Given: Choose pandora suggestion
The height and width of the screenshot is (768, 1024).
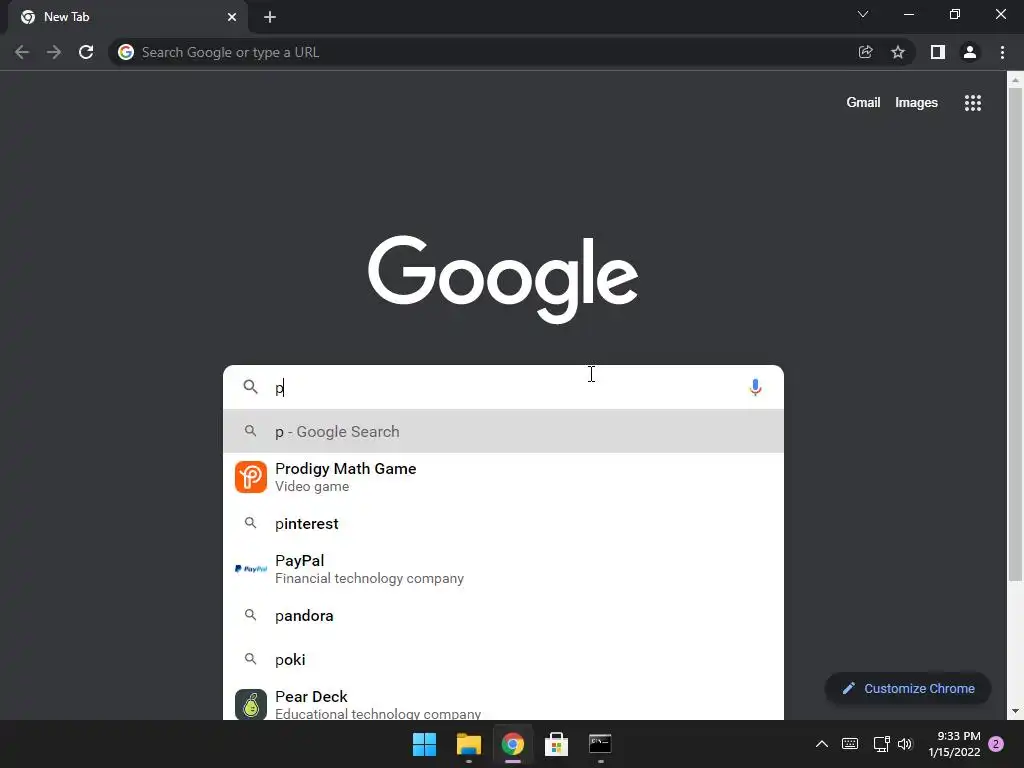Looking at the screenshot, I should (x=504, y=616).
